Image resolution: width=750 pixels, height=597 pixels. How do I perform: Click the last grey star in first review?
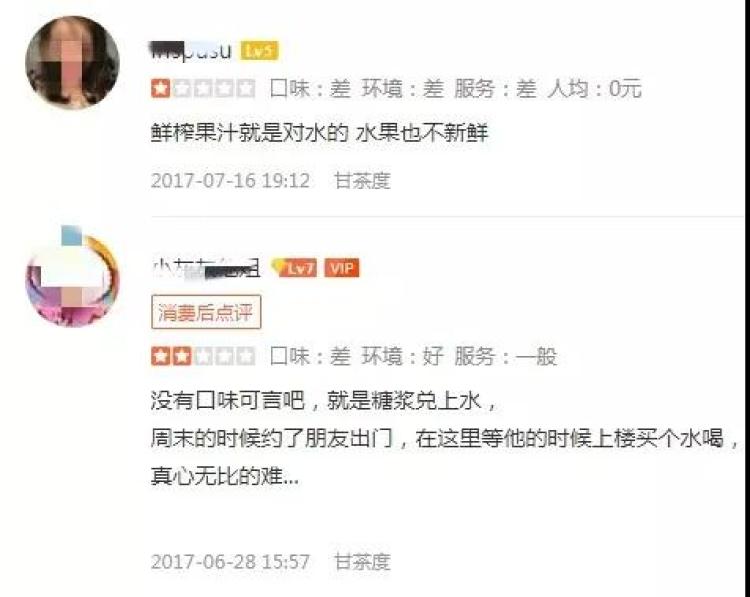click(246, 89)
